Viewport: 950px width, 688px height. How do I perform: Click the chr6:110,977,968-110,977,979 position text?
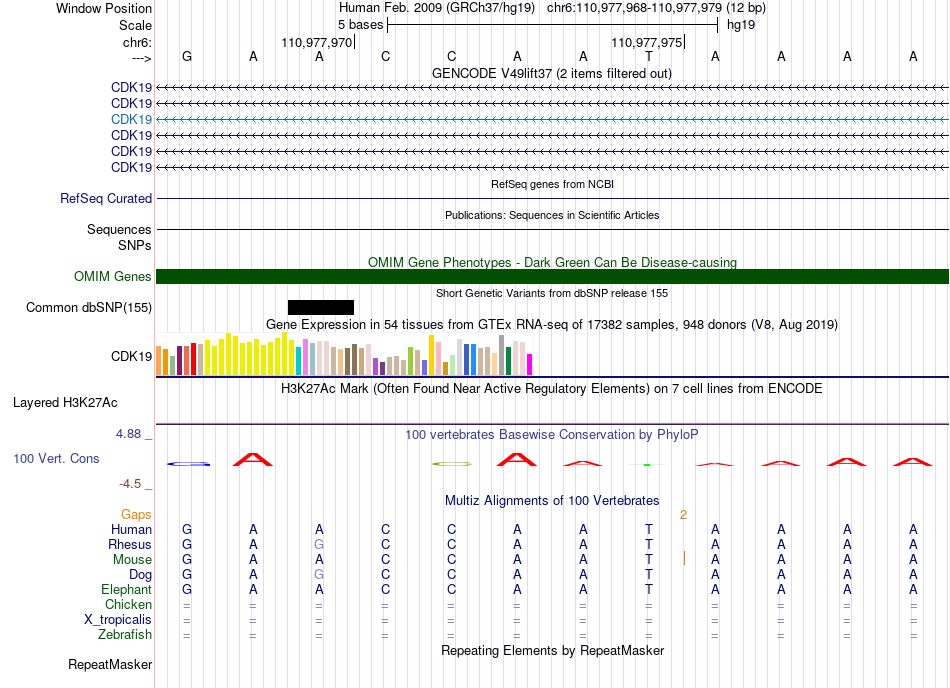point(634,8)
